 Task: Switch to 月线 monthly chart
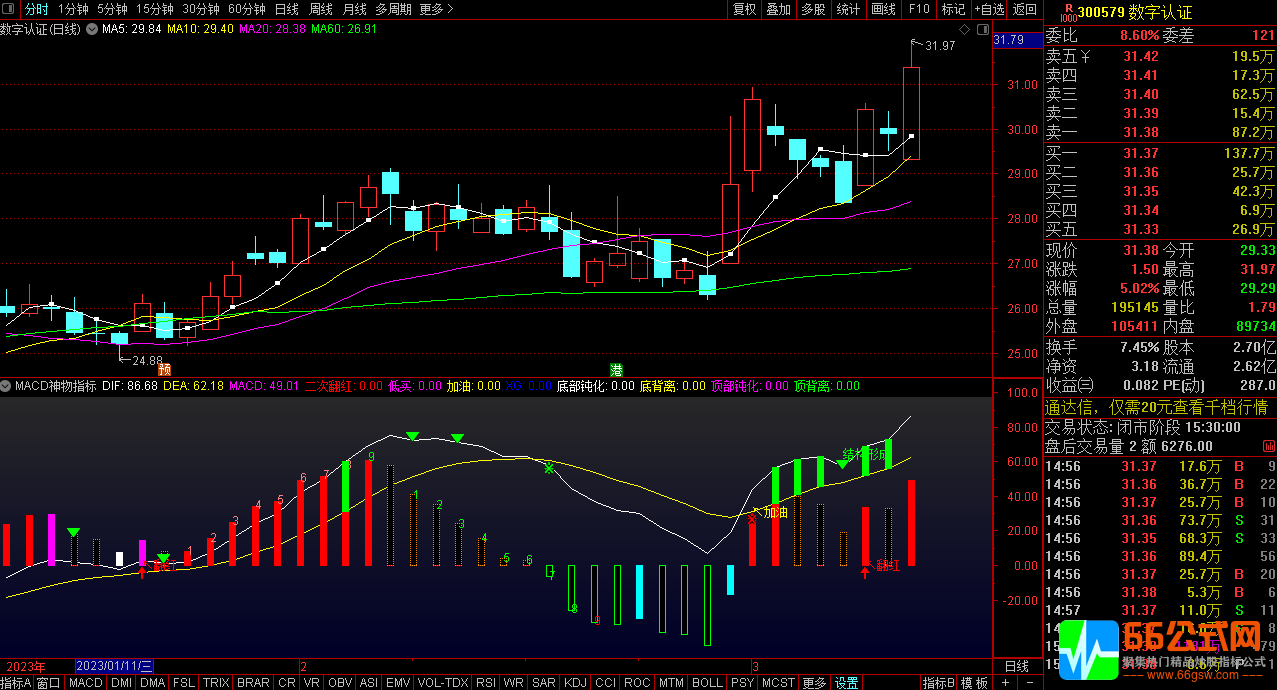coord(355,9)
